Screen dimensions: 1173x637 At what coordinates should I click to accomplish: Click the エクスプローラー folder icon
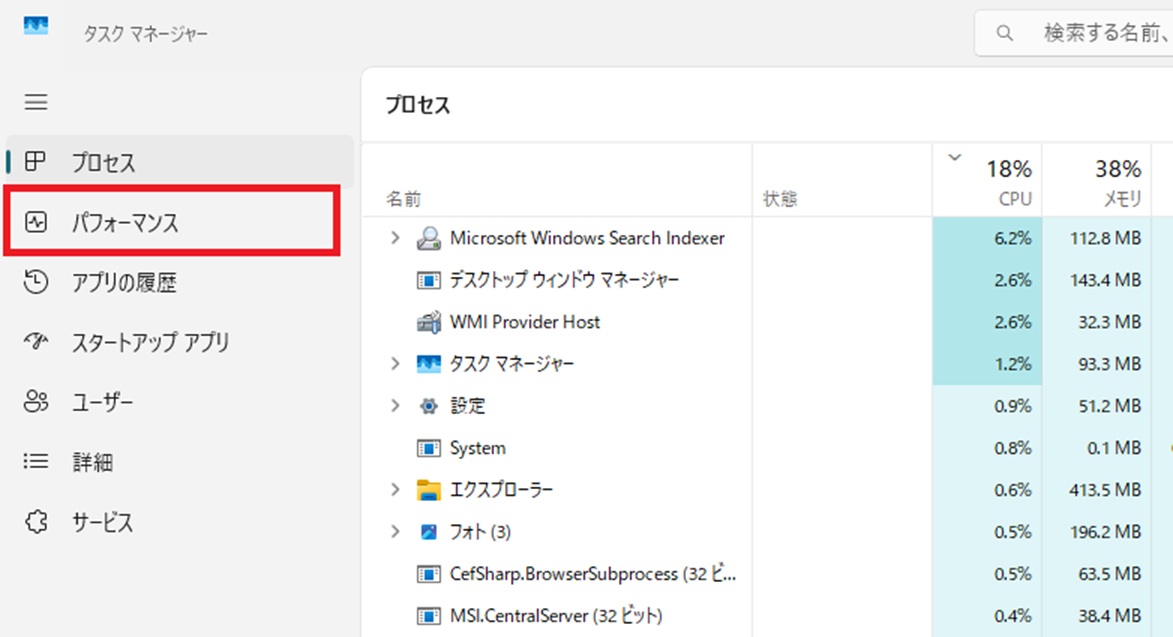tap(429, 490)
